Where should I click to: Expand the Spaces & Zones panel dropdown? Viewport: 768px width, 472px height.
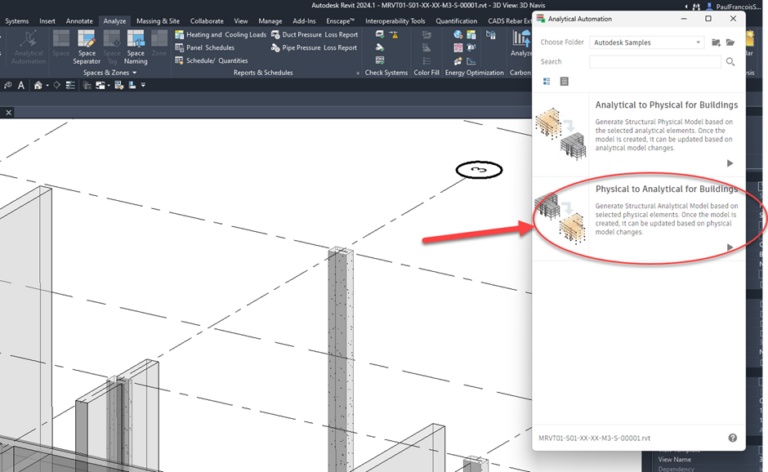134,73
